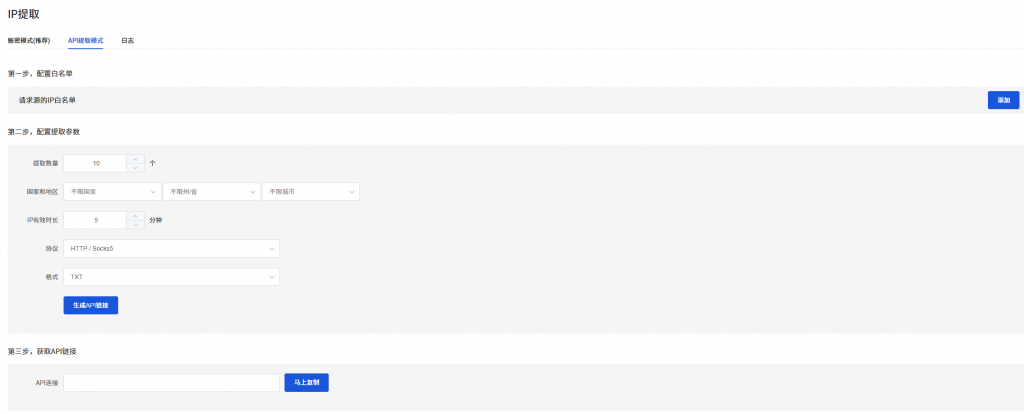Click the 添加 whitelist button
This screenshot has height=414, width=1024.
pyautogui.click(x=1003, y=100)
